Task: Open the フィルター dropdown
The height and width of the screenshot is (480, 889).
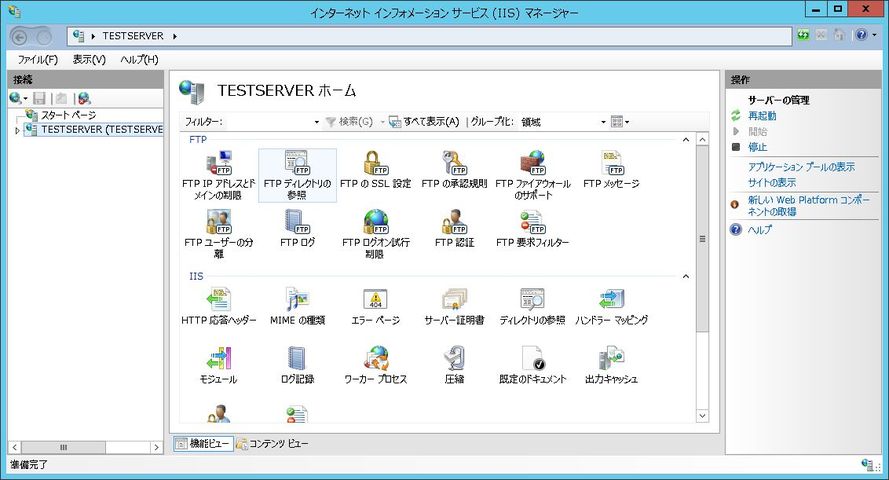Action: [316, 122]
